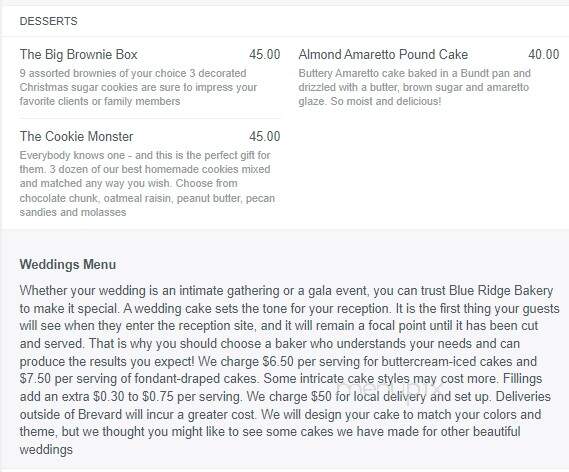Image resolution: width=569 pixels, height=472 pixels.
Task: Click the "fondant-draped cakes" text
Action: point(196,379)
